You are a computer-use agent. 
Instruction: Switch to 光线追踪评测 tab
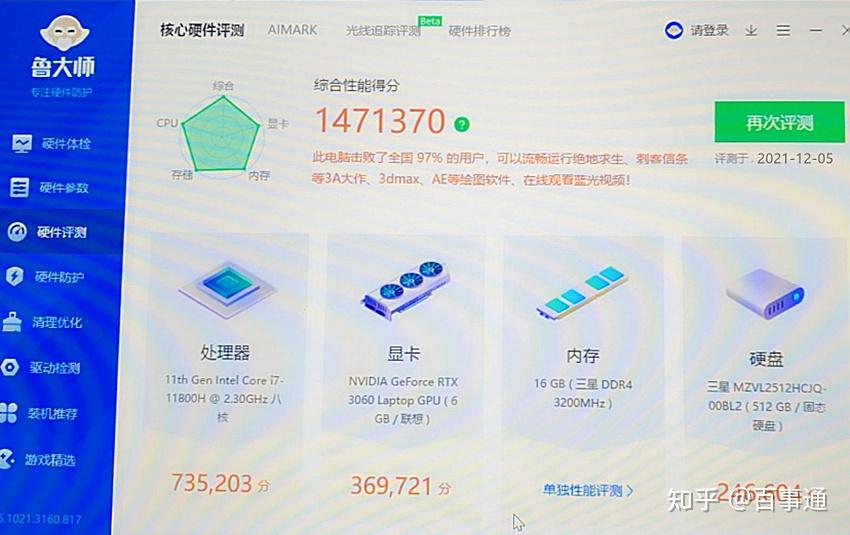click(383, 31)
